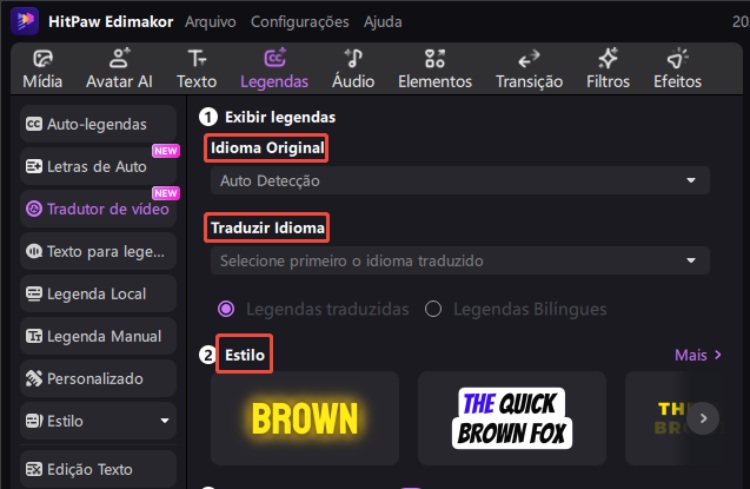
Task: Show next subtitle styles with arrow
Action: [703, 418]
